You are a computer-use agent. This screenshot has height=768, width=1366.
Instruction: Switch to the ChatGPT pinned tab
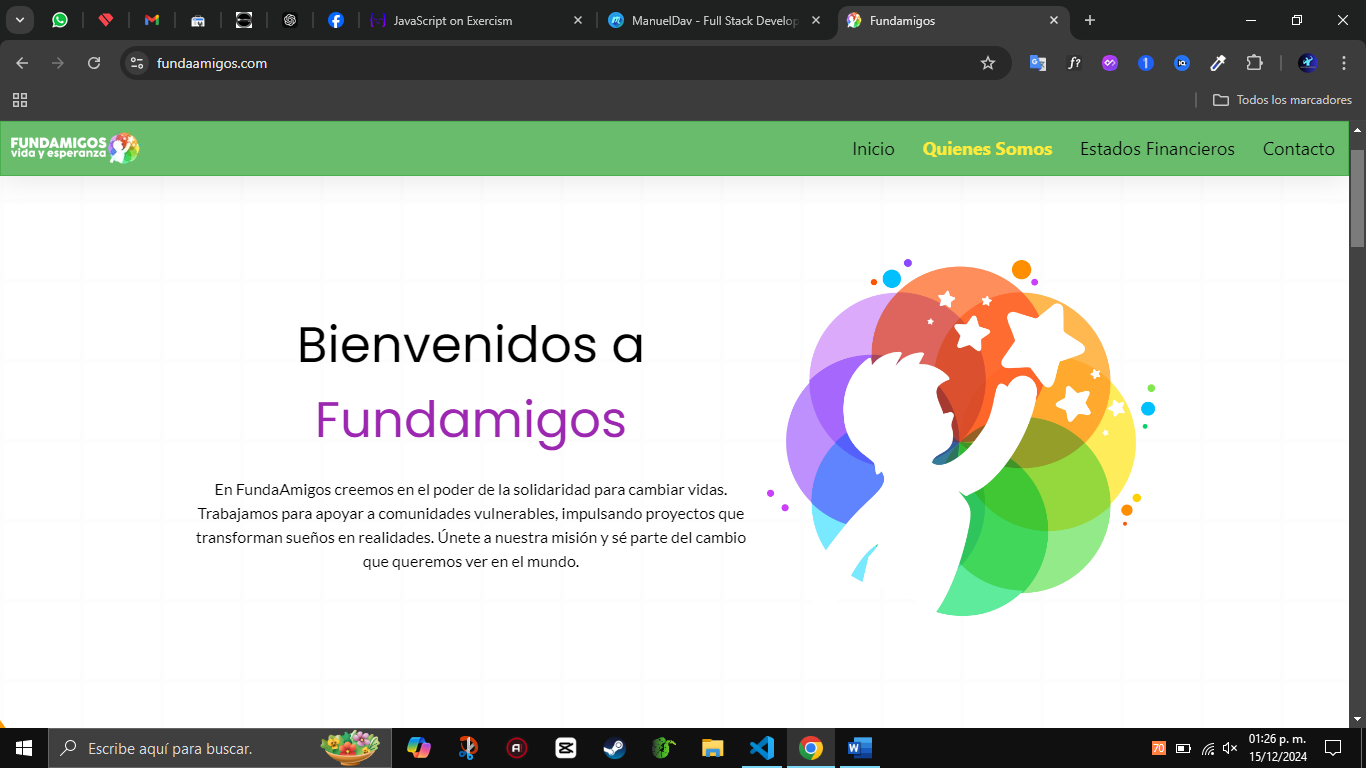(x=290, y=20)
